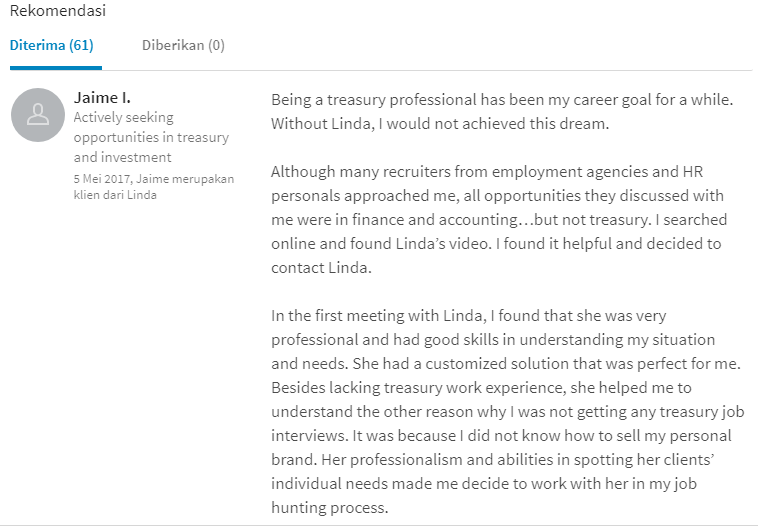Click the Rekomendasi section heading
The image size is (758, 526).
[x=58, y=11]
